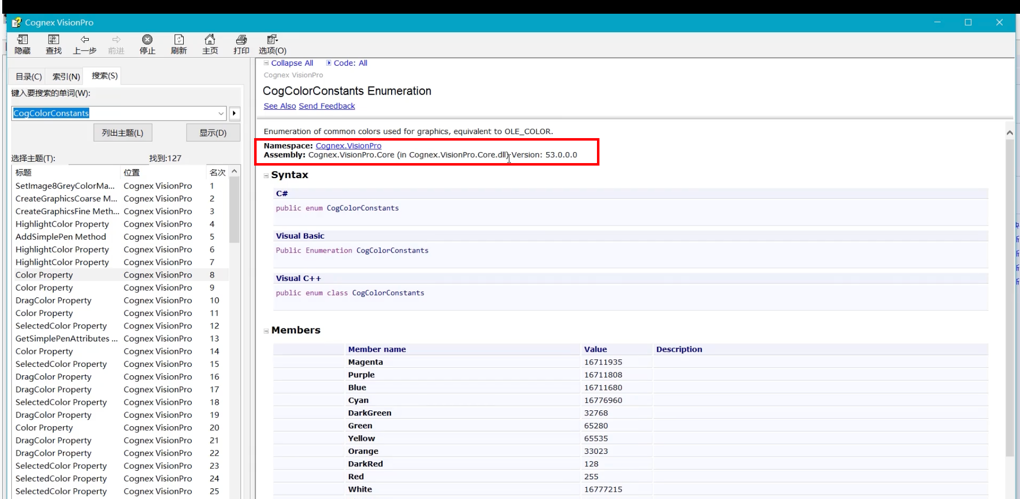The height and width of the screenshot is (499, 1020).
Task: Select SetImage8GreyColorMa... topic row
Action: pos(120,185)
